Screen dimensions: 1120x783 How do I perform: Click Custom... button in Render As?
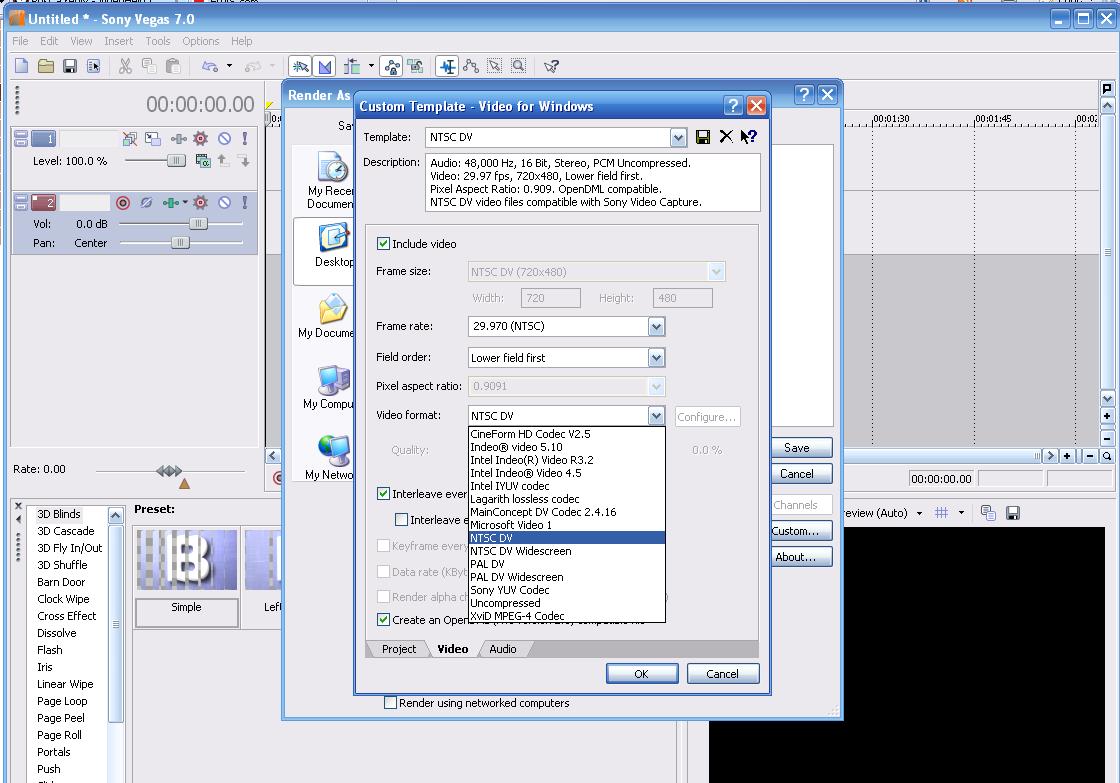pyautogui.click(x=801, y=531)
